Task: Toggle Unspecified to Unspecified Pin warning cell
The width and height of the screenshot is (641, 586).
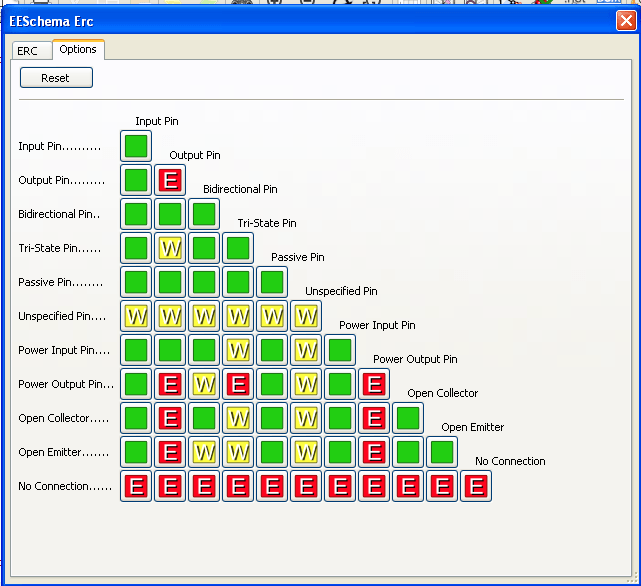Action: (306, 316)
